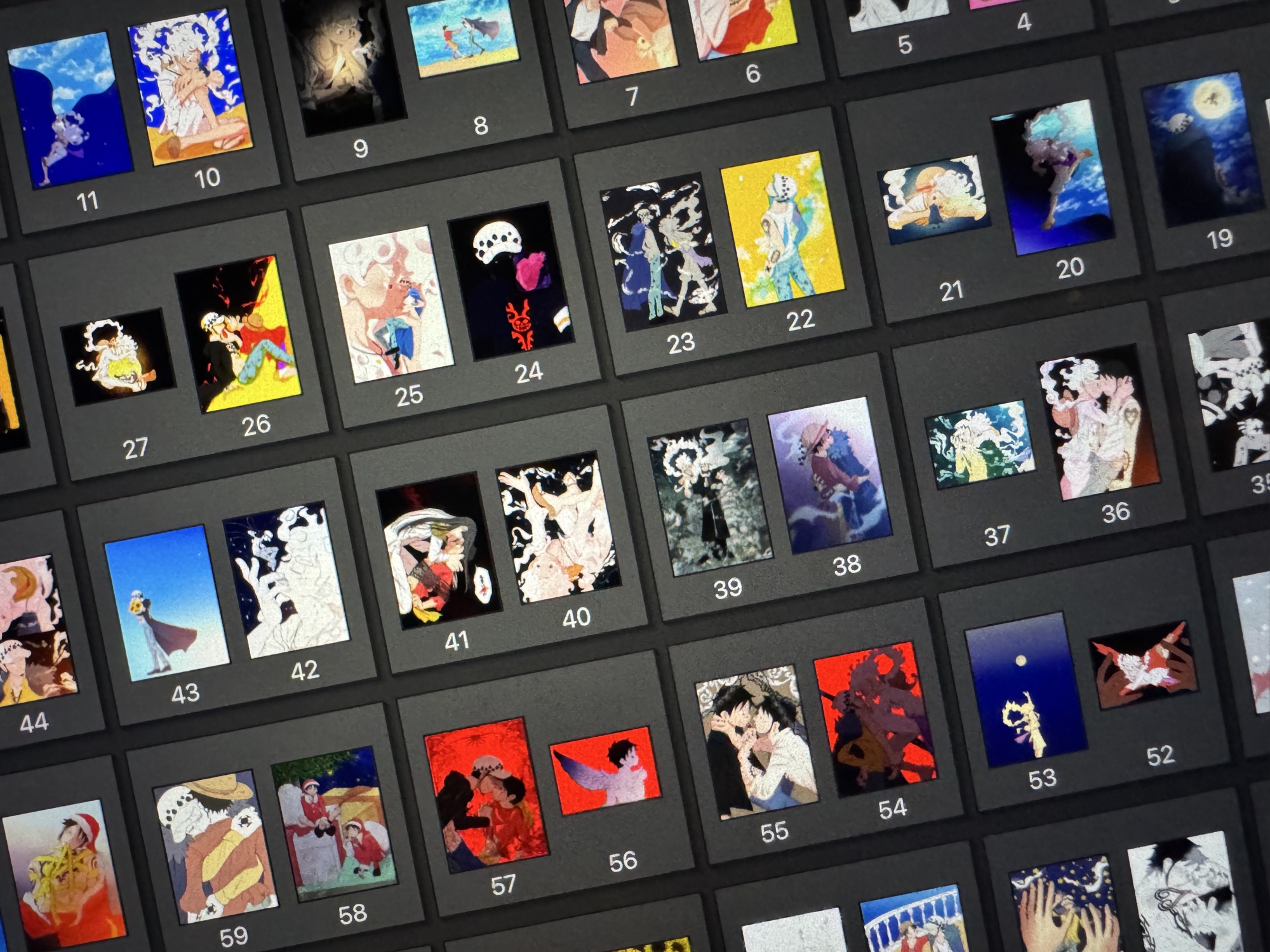Image resolution: width=1270 pixels, height=952 pixels.
Task: Click thumbnail 26 with black and yellow background
Action: (x=238, y=334)
